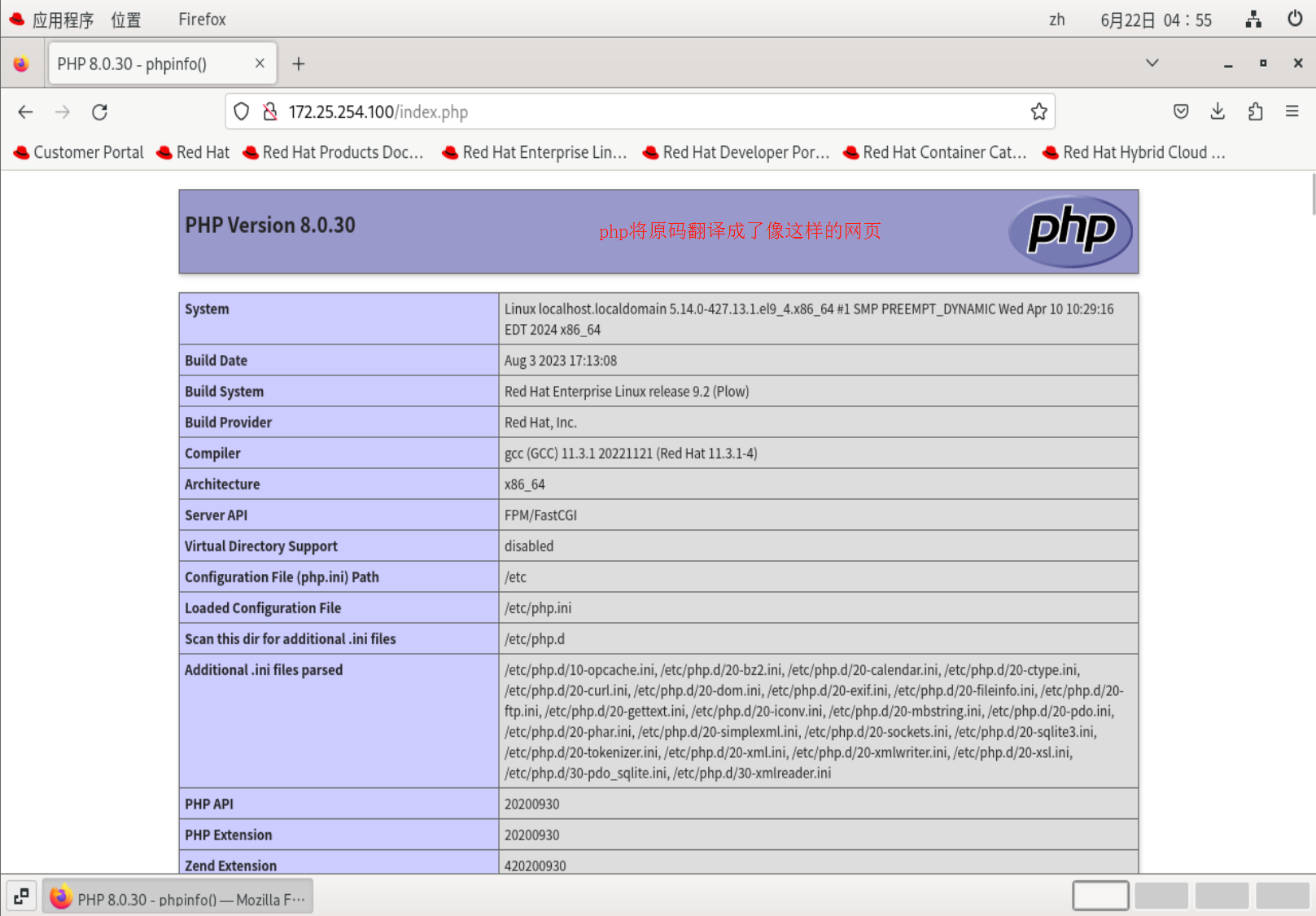This screenshot has height=916, width=1316.
Task: Open the Firefox application hamburger menu
Action: (x=1292, y=112)
